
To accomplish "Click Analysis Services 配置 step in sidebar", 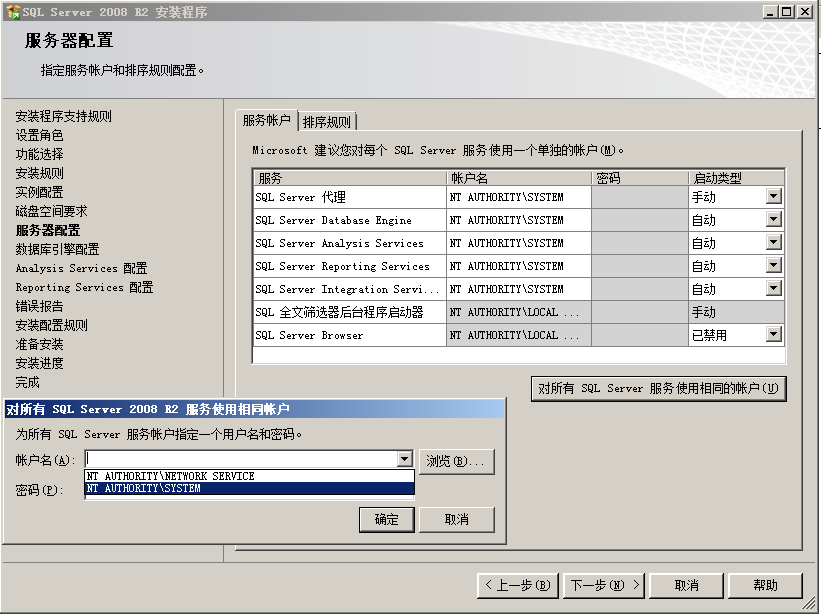I will tap(81, 268).
